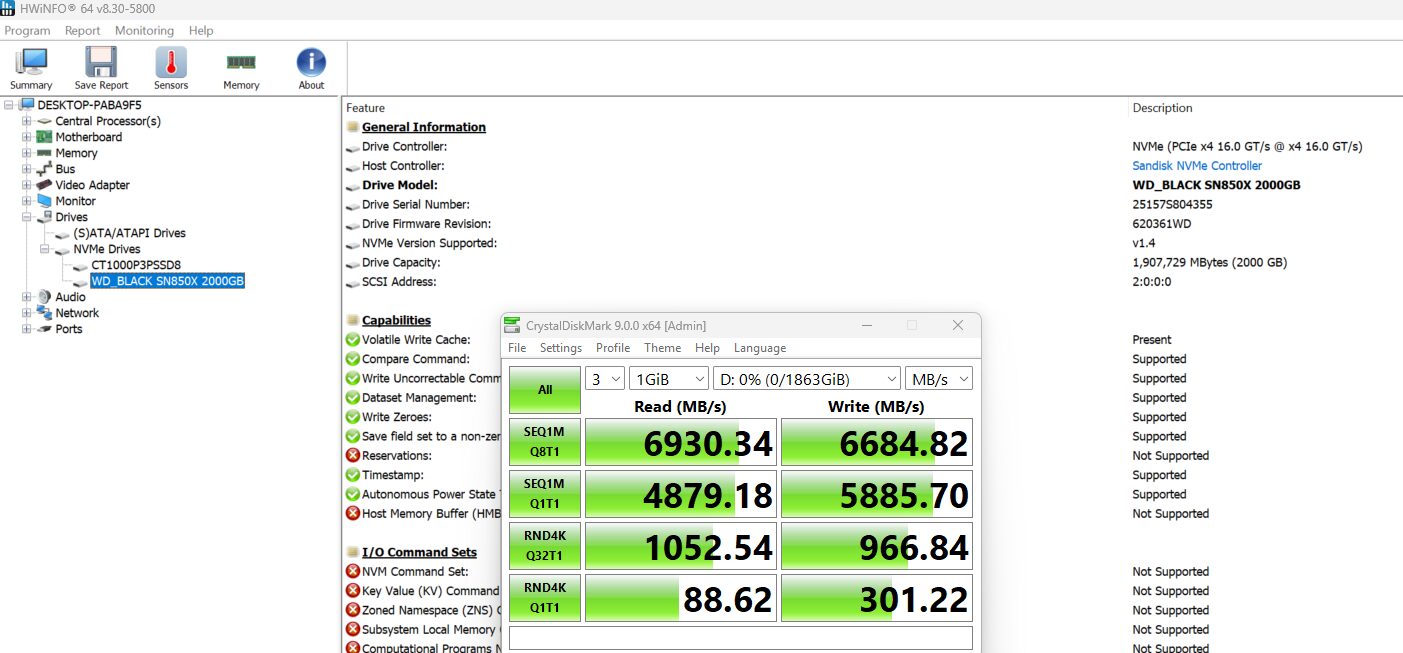Open the Monitoring menu in HWiNFO
This screenshot has height=653, width=1403.
[x=144, y=31]
